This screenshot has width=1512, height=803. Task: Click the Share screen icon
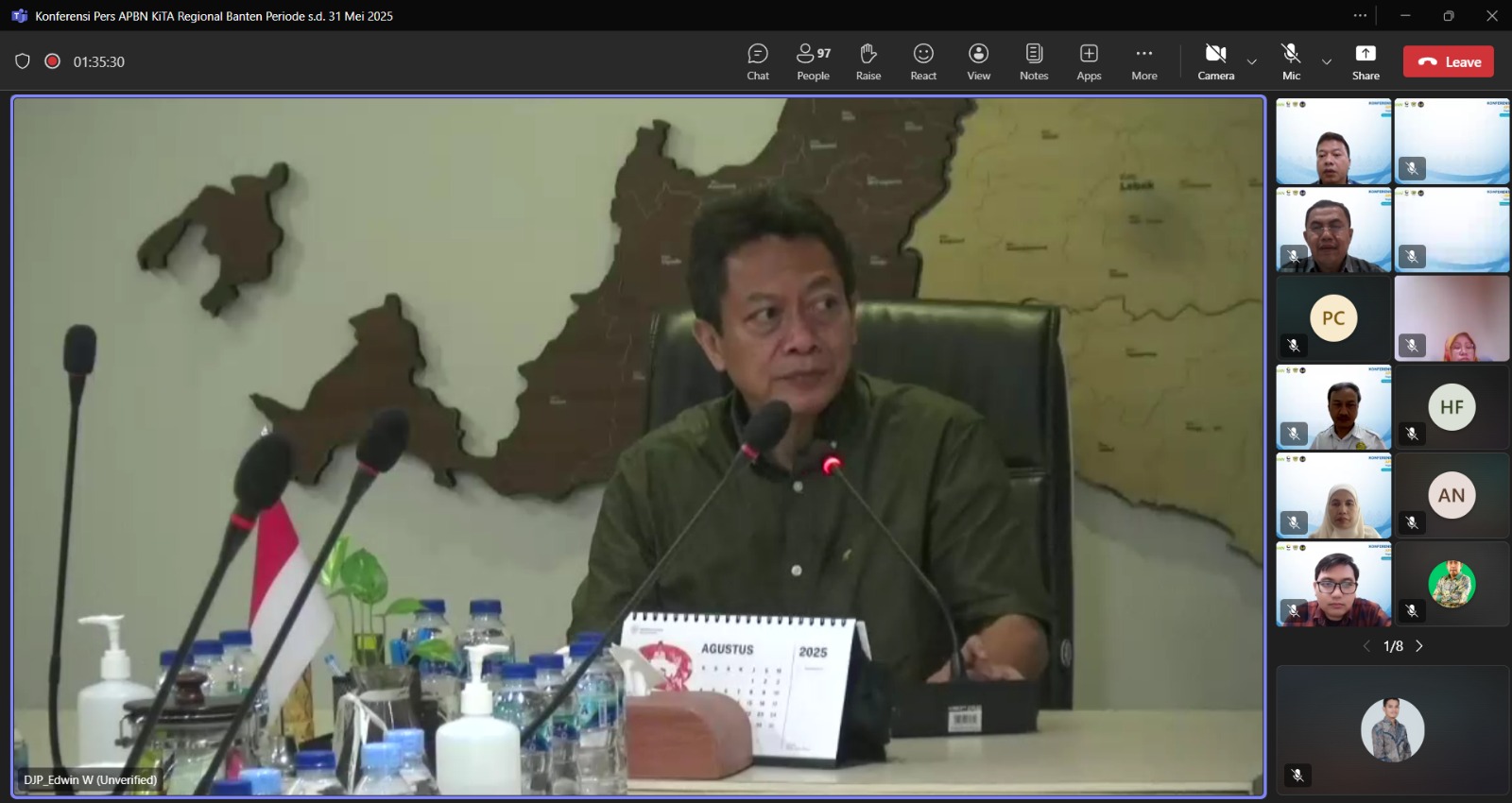[x=1366, y=61]
